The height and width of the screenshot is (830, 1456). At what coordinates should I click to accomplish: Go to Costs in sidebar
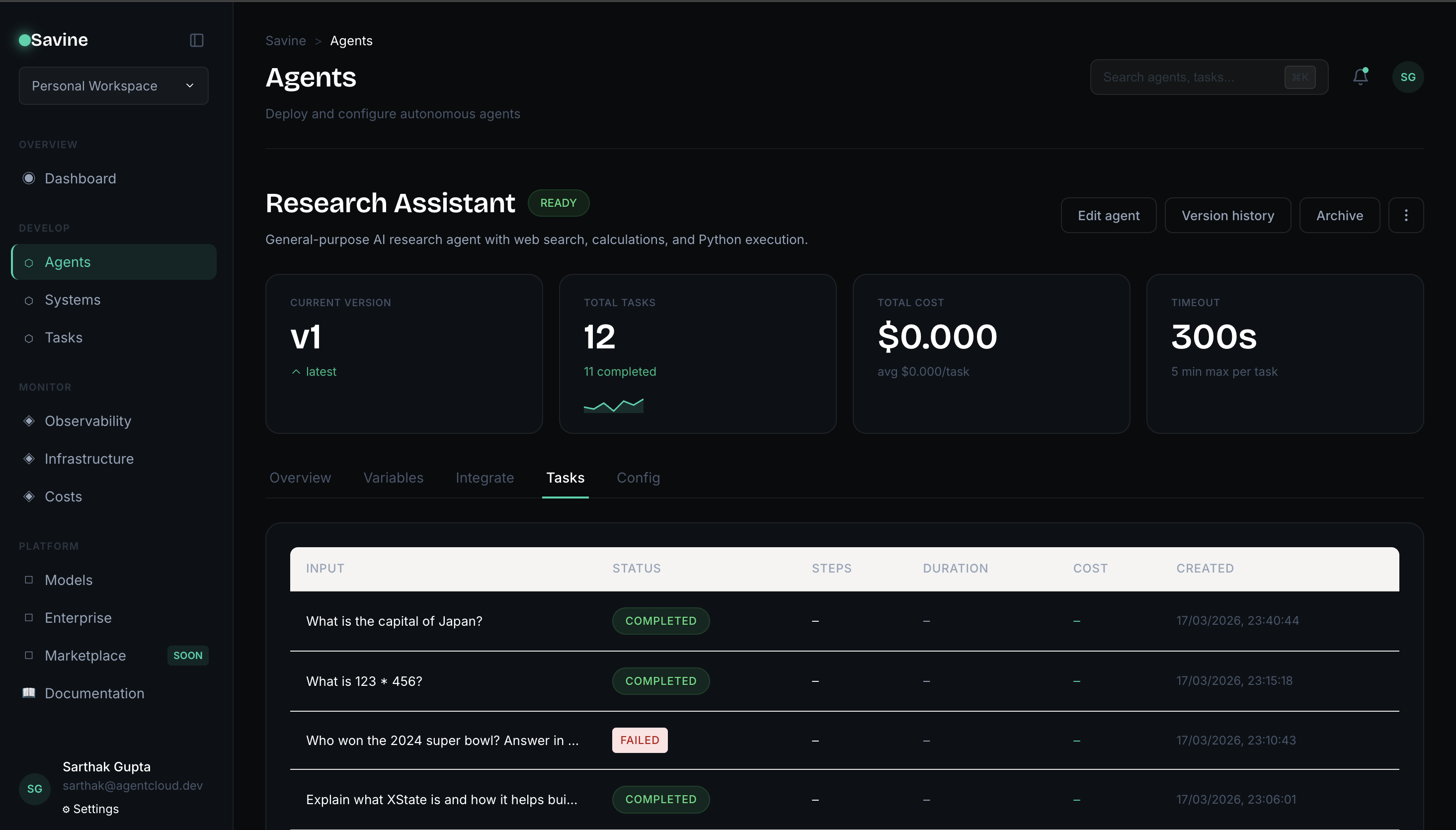click(x=63, y=497)
